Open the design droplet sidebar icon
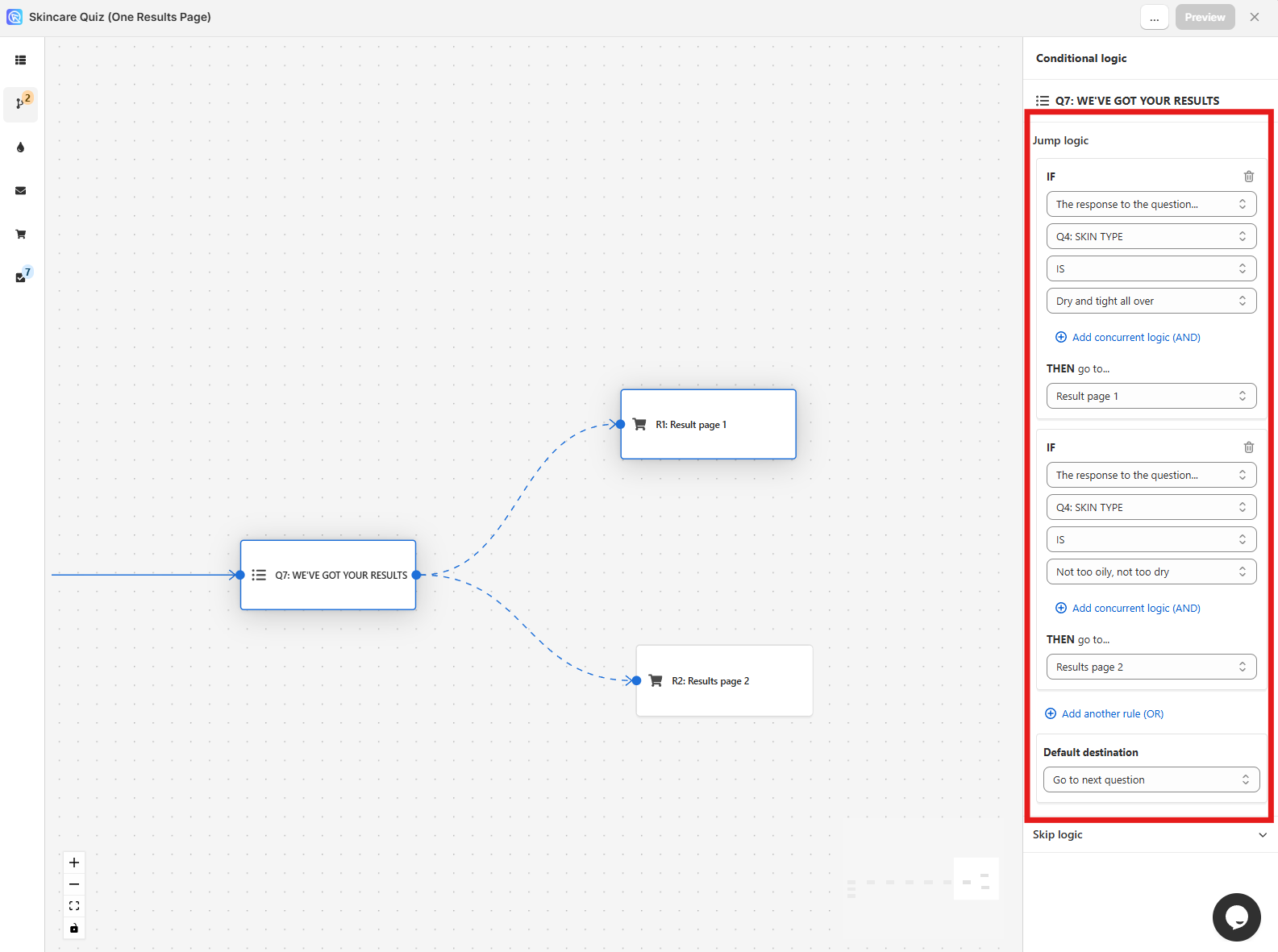 click(x=21, y=148)
